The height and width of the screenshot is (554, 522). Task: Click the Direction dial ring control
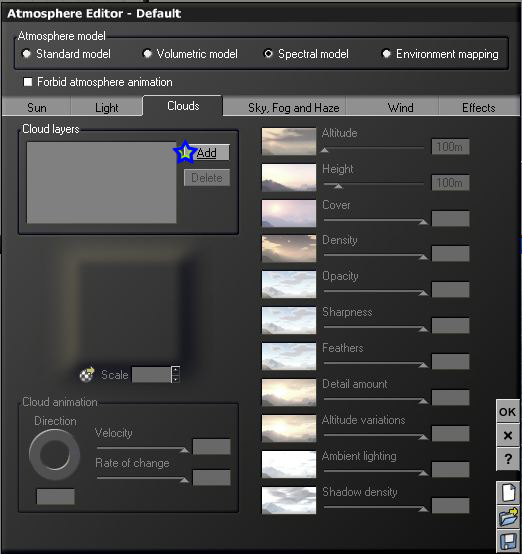54,454
